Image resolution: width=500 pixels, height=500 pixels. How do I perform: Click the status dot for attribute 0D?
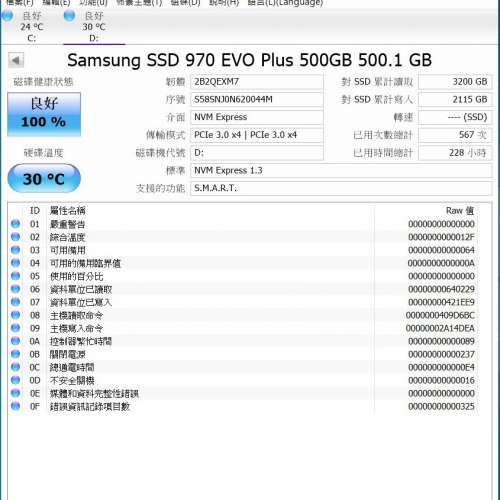tap(15, 380)
